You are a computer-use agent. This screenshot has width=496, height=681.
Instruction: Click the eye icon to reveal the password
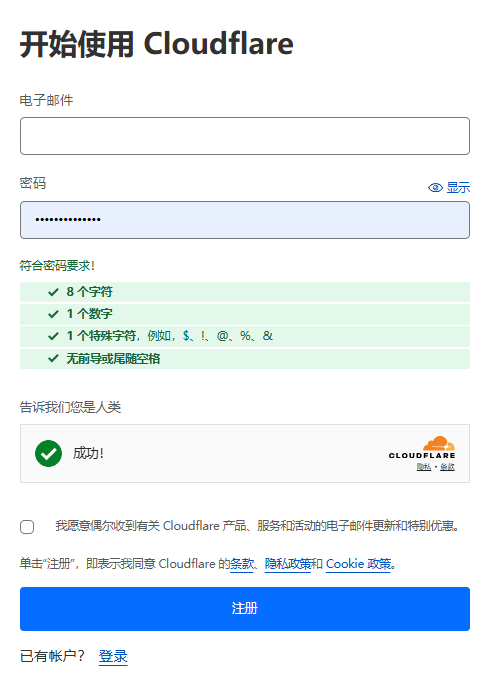[435, 187]
